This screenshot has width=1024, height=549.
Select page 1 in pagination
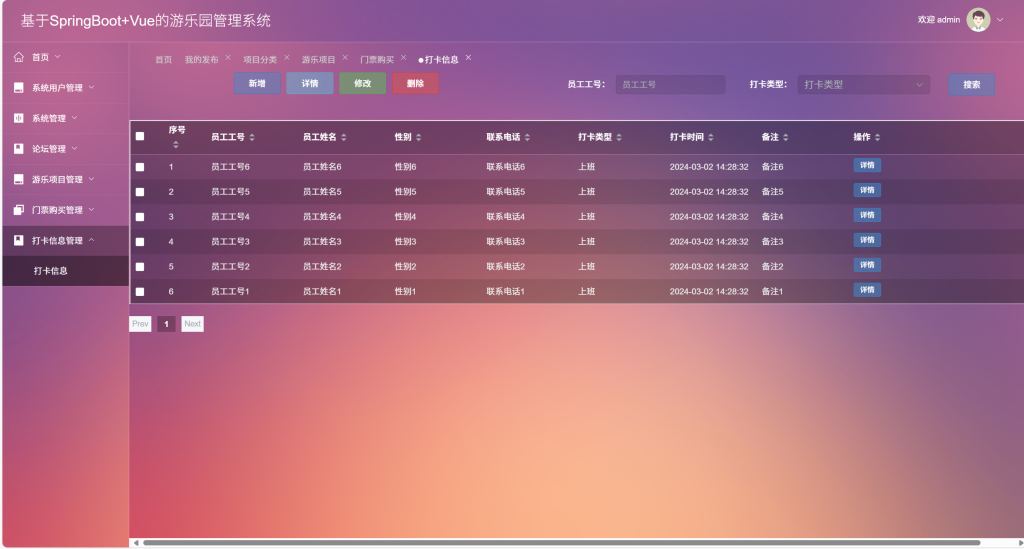167,324
